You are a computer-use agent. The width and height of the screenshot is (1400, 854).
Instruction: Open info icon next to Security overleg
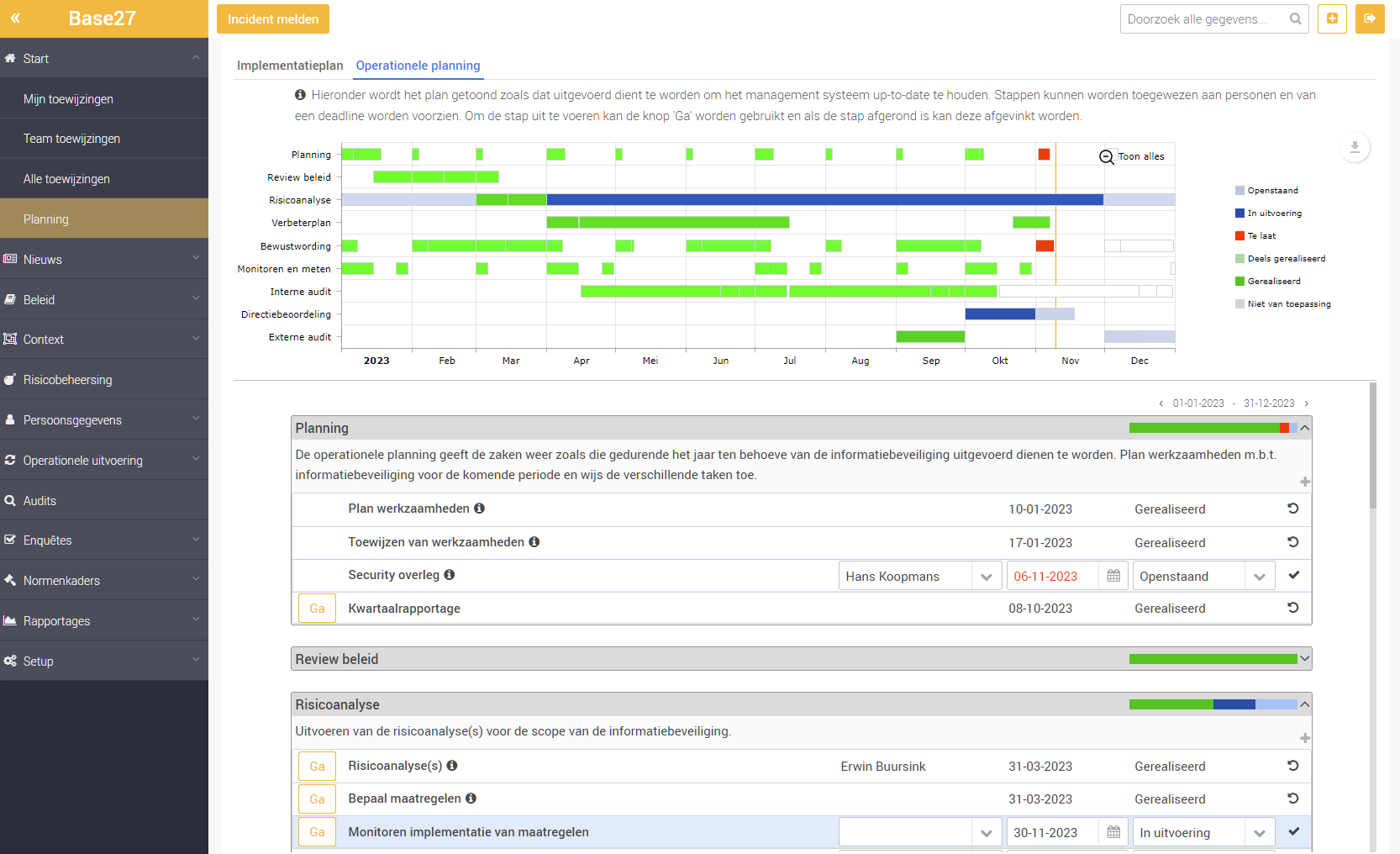pos(449,575)
